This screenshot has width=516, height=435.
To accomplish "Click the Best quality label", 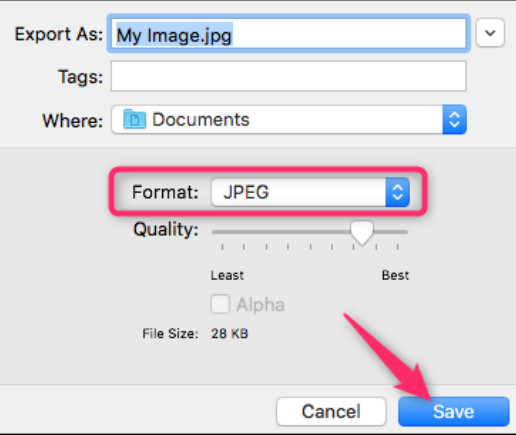I will [x=395, y=275].
